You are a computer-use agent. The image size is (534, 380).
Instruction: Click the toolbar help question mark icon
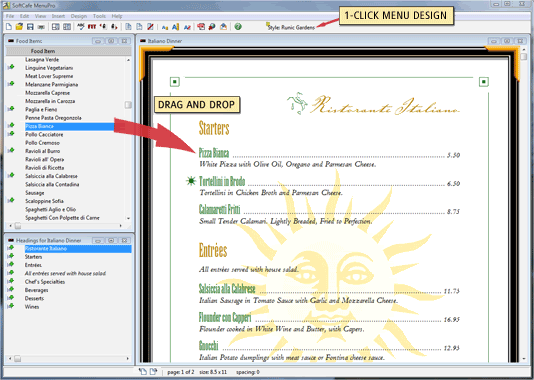238,27
